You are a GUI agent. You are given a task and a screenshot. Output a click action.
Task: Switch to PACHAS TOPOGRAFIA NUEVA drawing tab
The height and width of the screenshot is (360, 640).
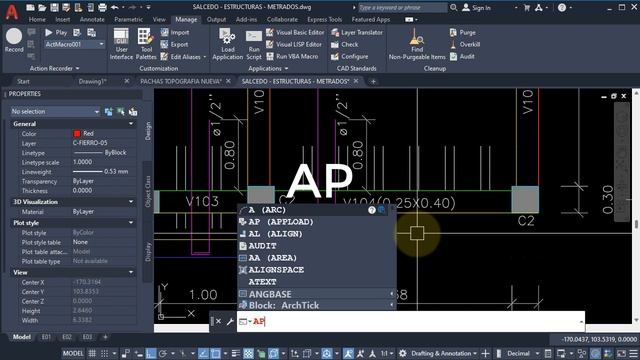tap(181, 81)
